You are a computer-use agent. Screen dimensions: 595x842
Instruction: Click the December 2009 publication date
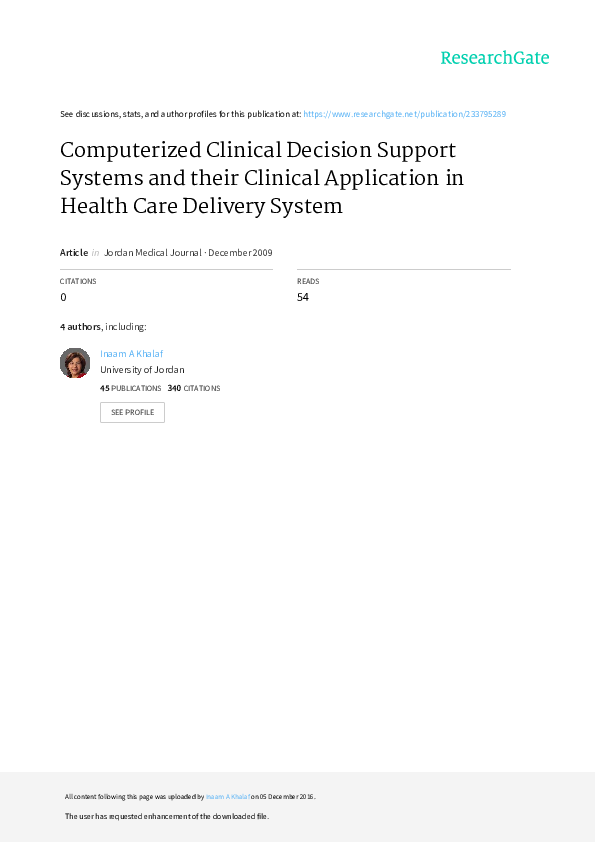[240, 252]
